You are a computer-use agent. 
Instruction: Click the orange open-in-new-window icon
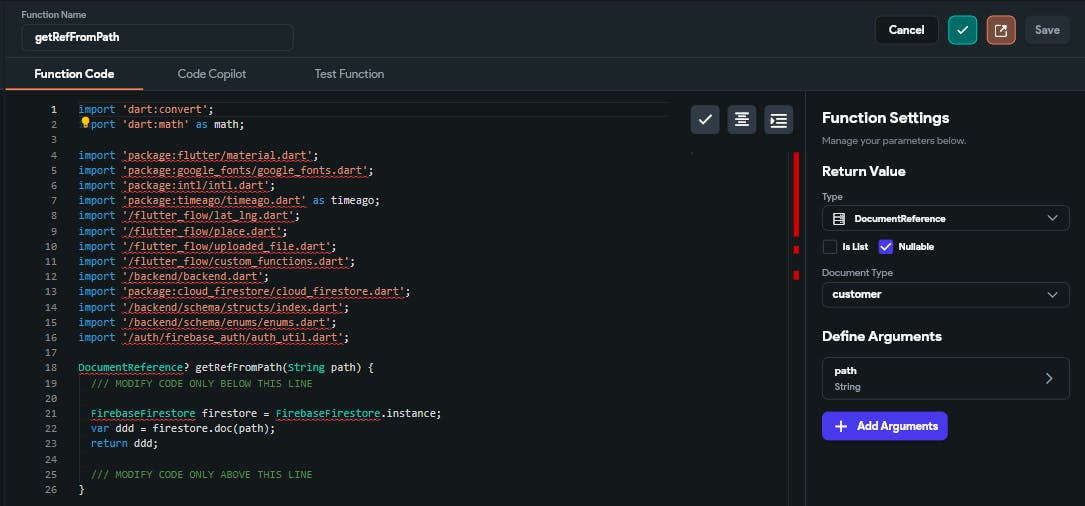coord(1001,30)
